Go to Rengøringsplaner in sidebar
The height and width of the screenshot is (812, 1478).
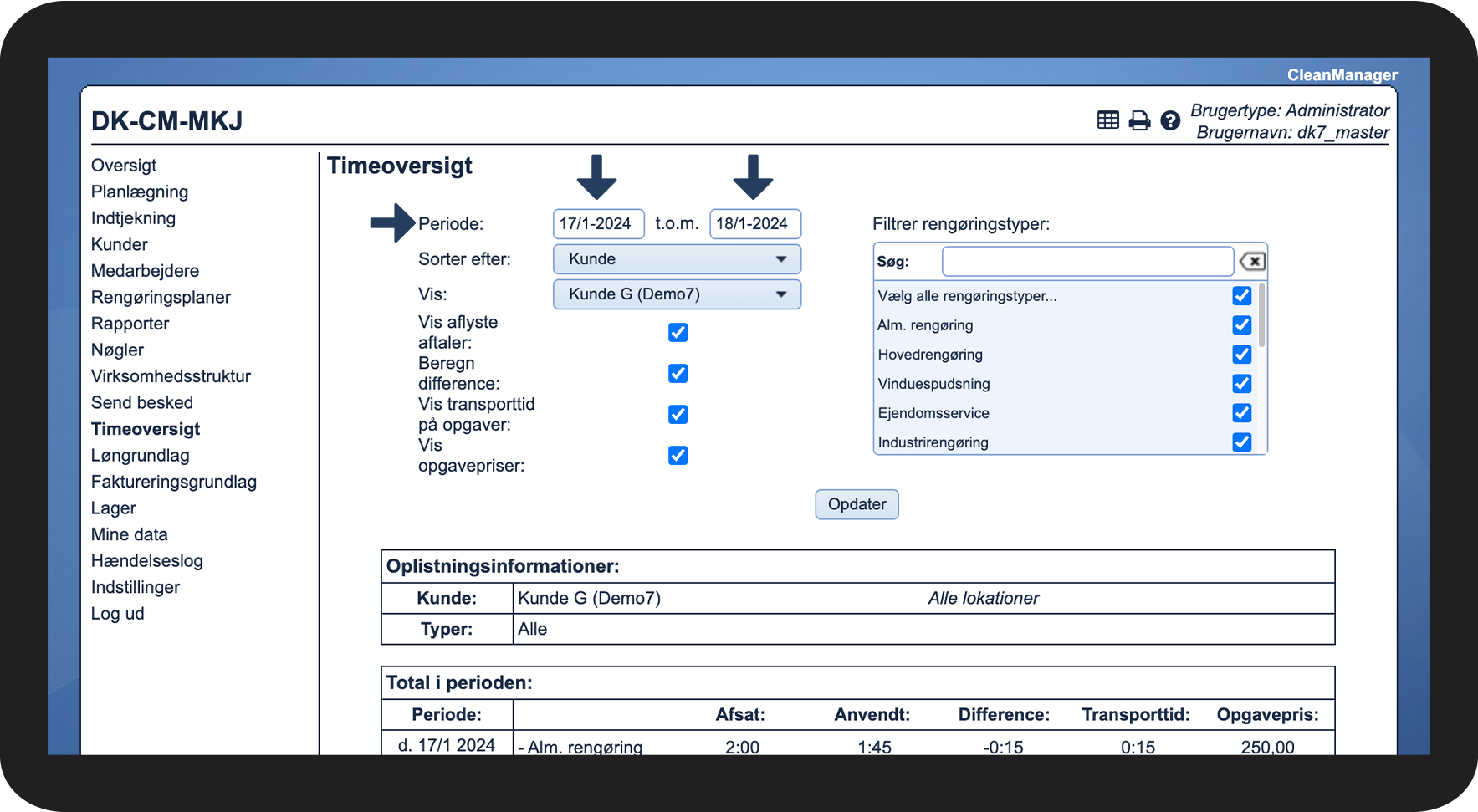coord(161,298)
